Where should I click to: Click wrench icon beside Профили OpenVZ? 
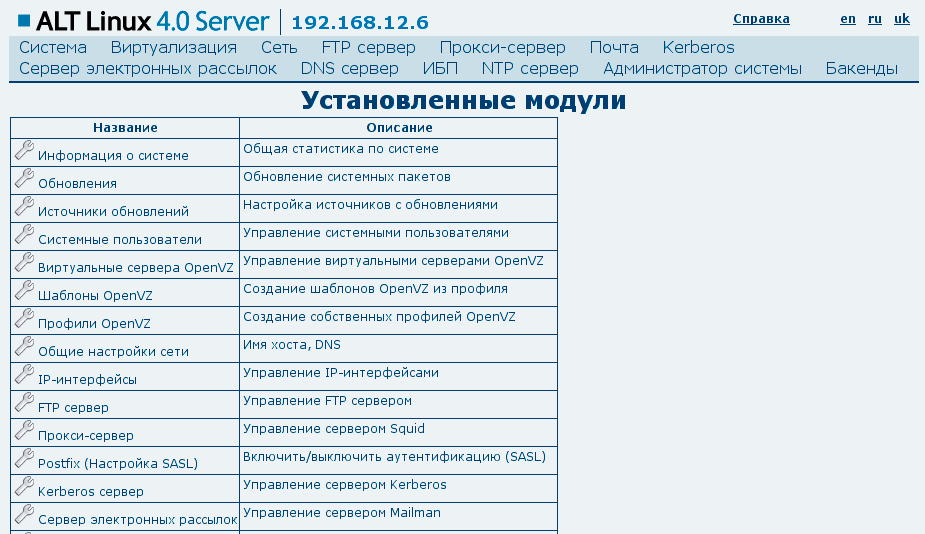tap(24, 318)
